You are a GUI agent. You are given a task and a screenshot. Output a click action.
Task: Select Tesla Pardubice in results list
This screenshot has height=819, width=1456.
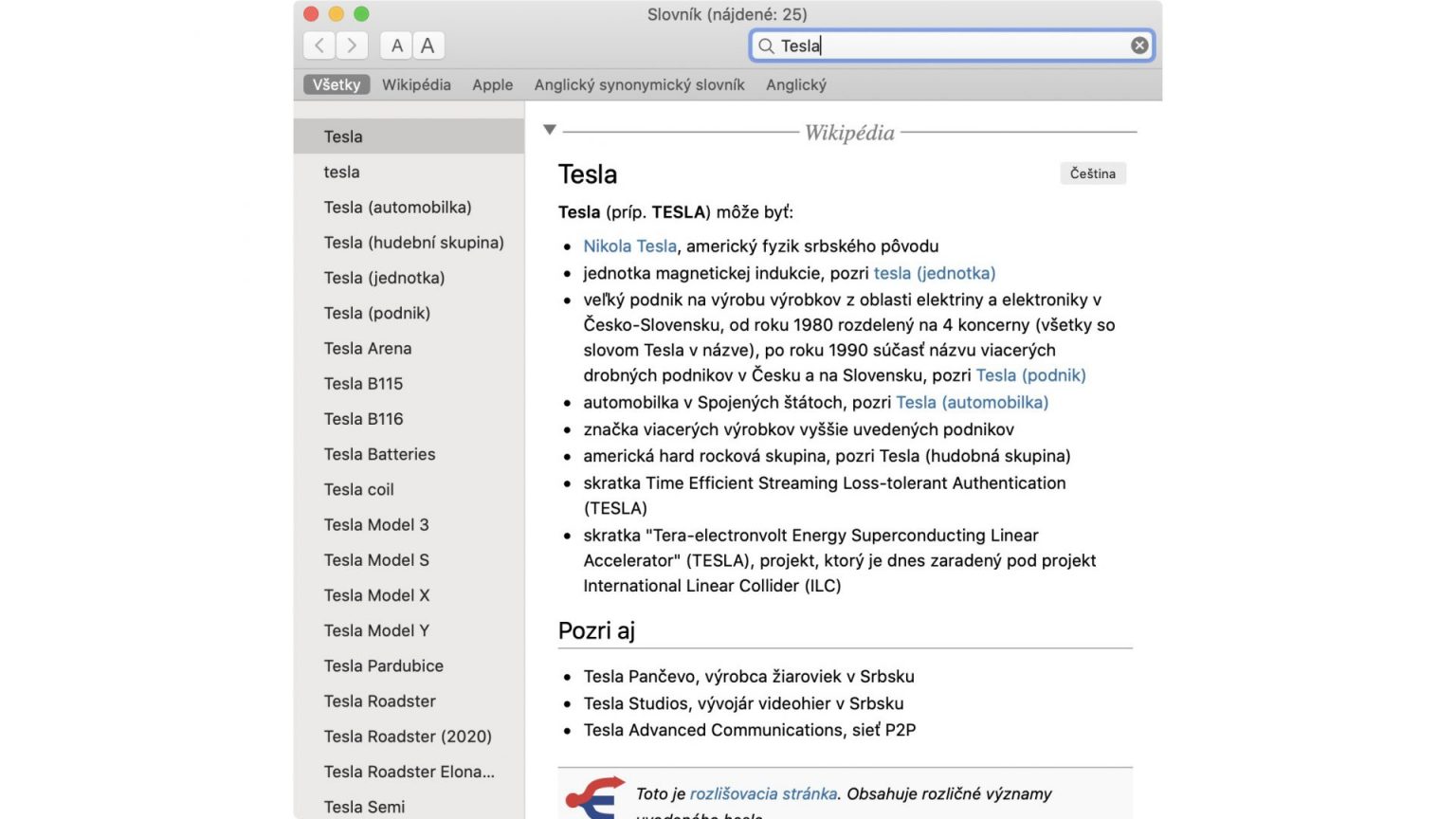(x=409, y=665)
